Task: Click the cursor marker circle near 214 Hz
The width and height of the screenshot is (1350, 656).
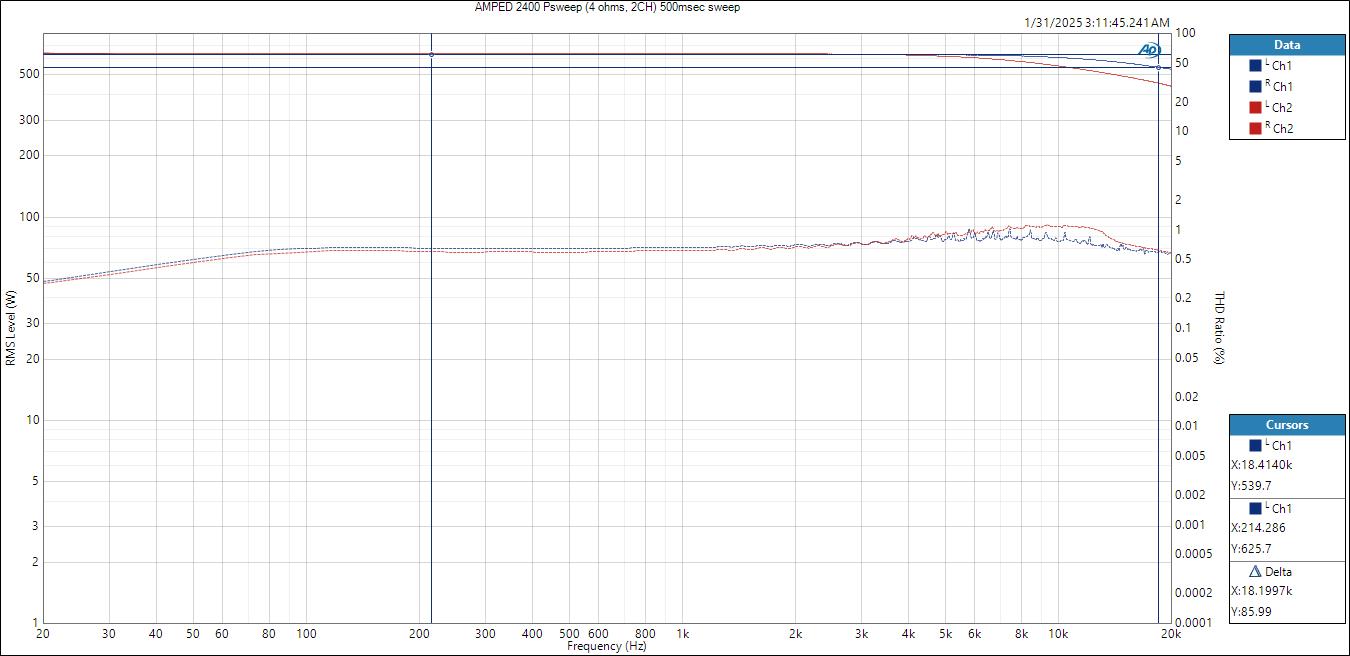Action: coord(431,55)
